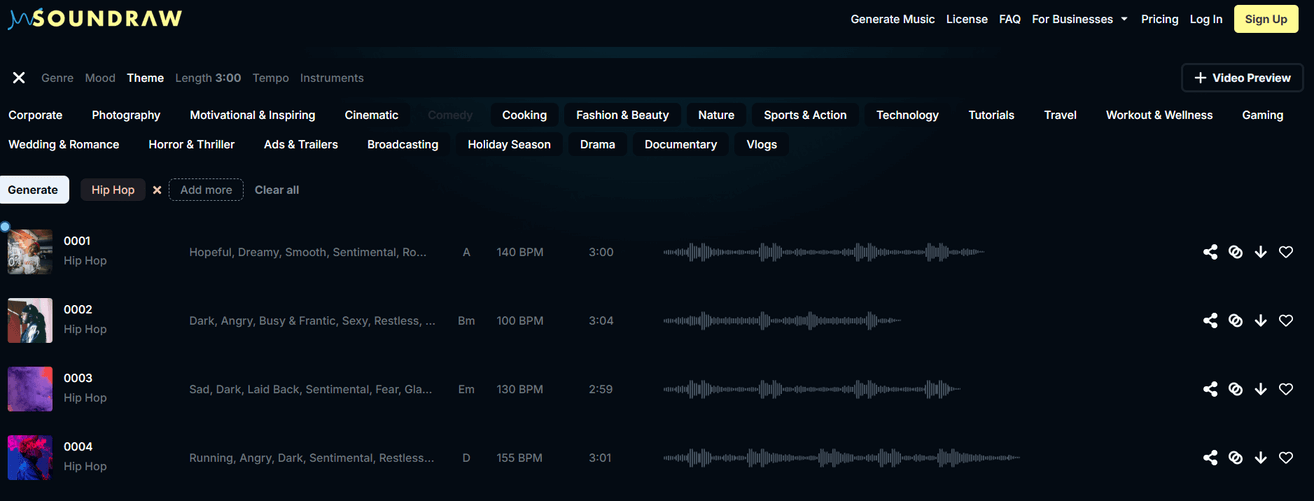Favorite track 0004 with heart icon
This screenshot has height=501, width=1314.
pos(1286,458)
